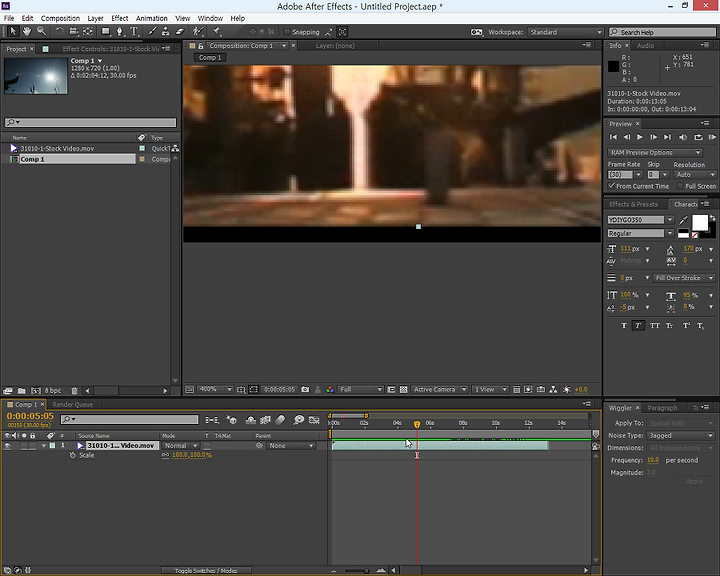Open the Effect menu
The width and height of the screenshot is (720, 576).
pyautogui.click(x=119, y=18)
